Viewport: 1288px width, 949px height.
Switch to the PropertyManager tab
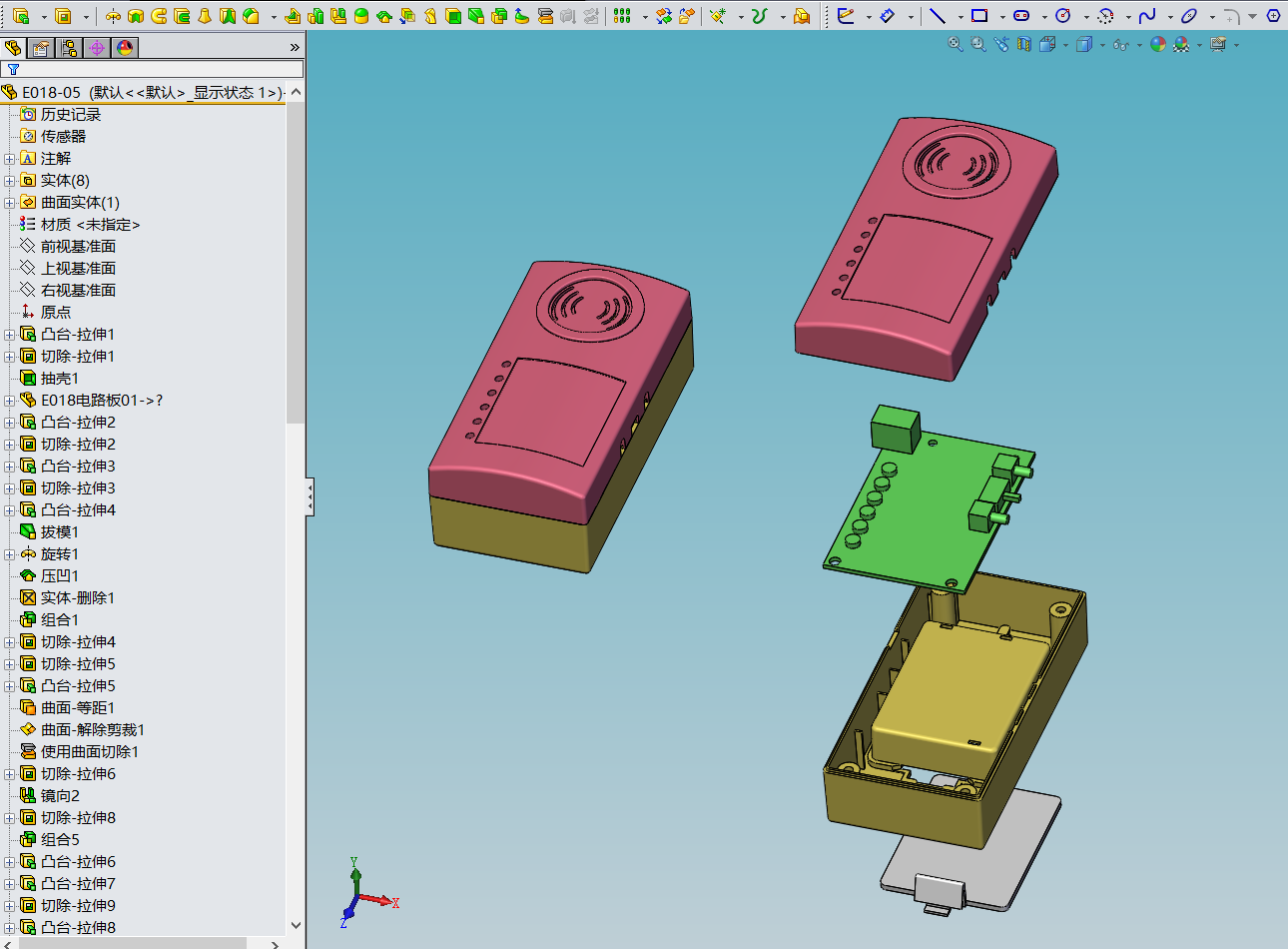[x=40, y=48]
